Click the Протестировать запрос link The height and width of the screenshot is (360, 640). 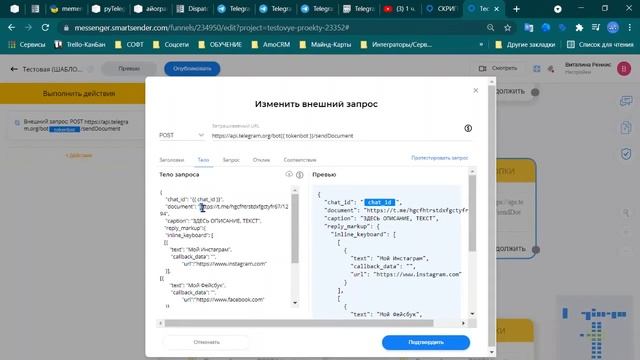(x=440, y=158)
